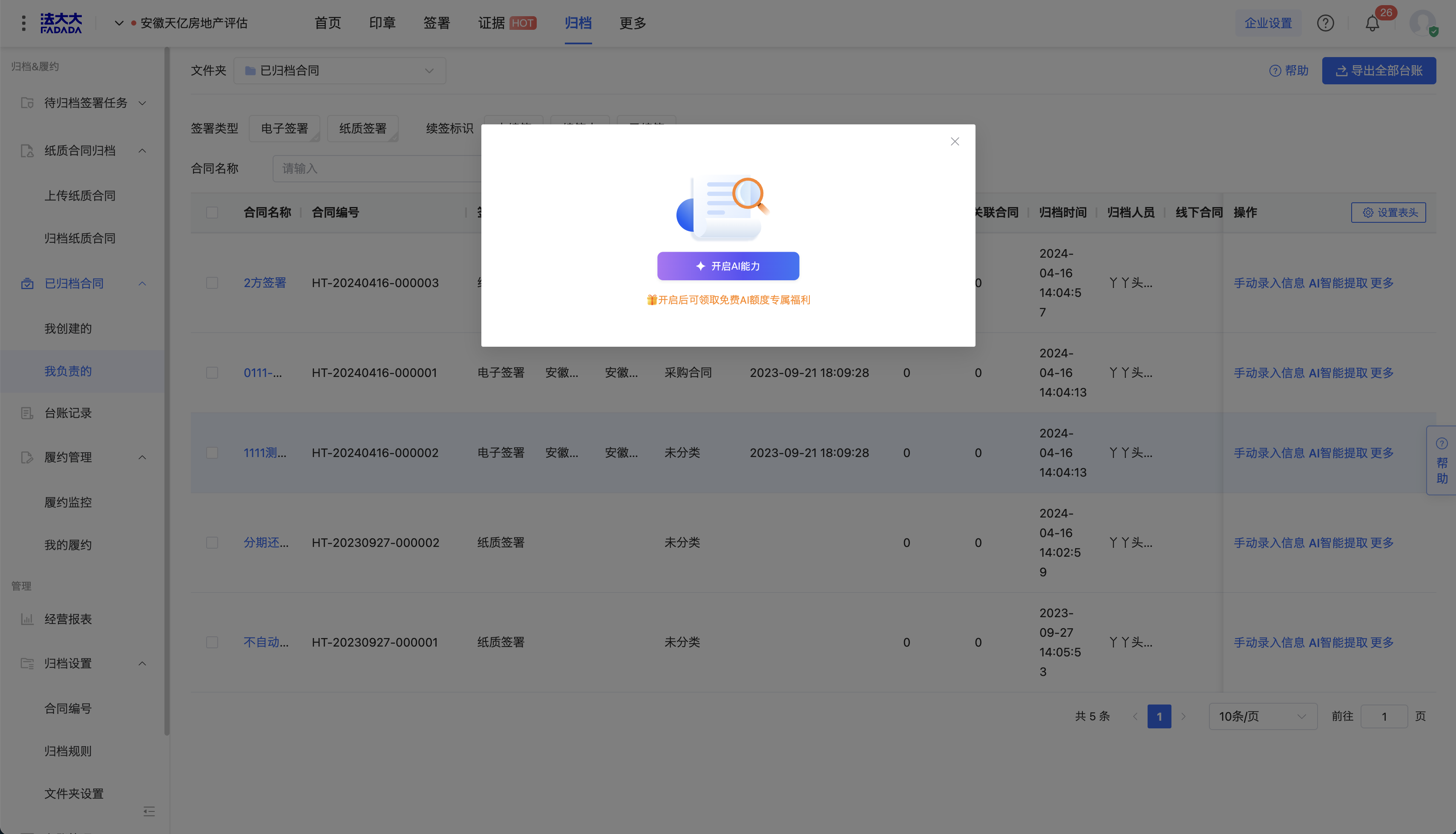The height and width of the screenshot is (834, 1456).
Task: Collapse the sidebar with bottom toggle icon
Action: (x=149, y=811)
